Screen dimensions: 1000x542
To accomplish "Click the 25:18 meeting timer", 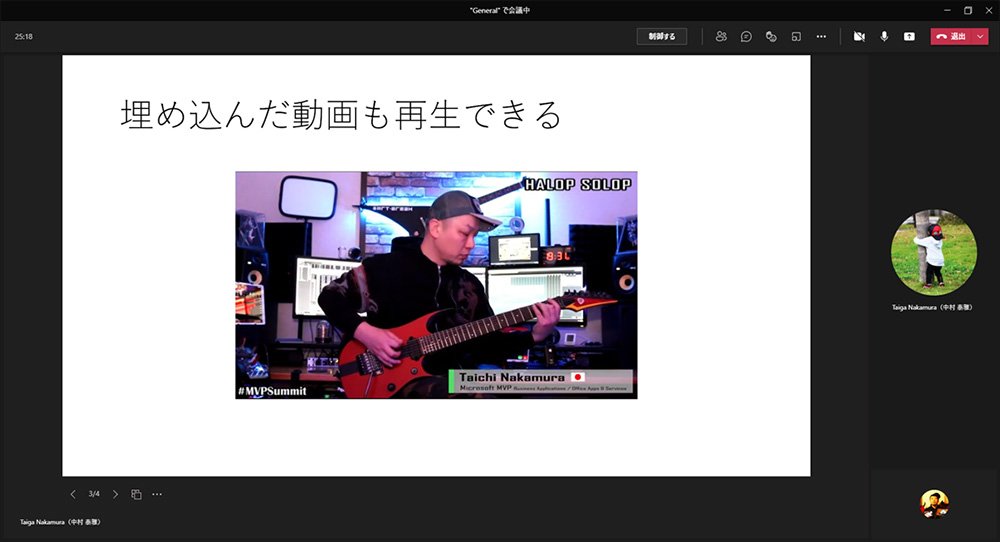I will (24, 36).
